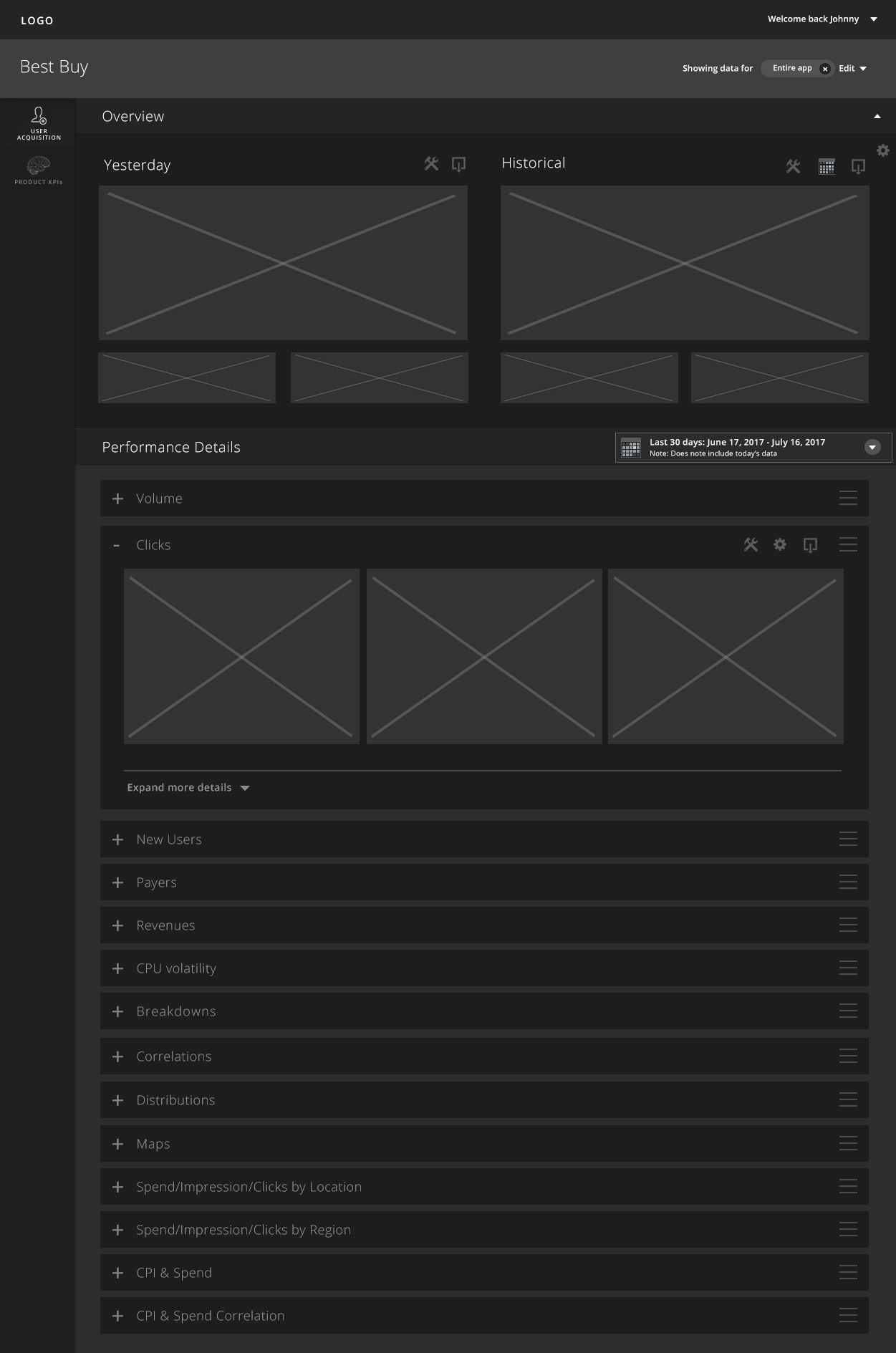Open the User Acquisition sidebar section
This screenshot has height=1353, width=896.
click(x=39, y=123)
